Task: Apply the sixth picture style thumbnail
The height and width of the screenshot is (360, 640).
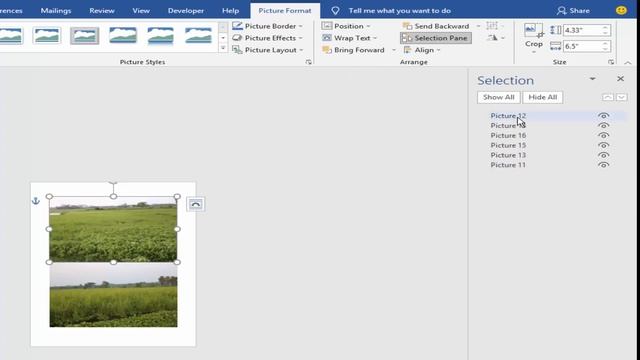Action: (198, 36)
